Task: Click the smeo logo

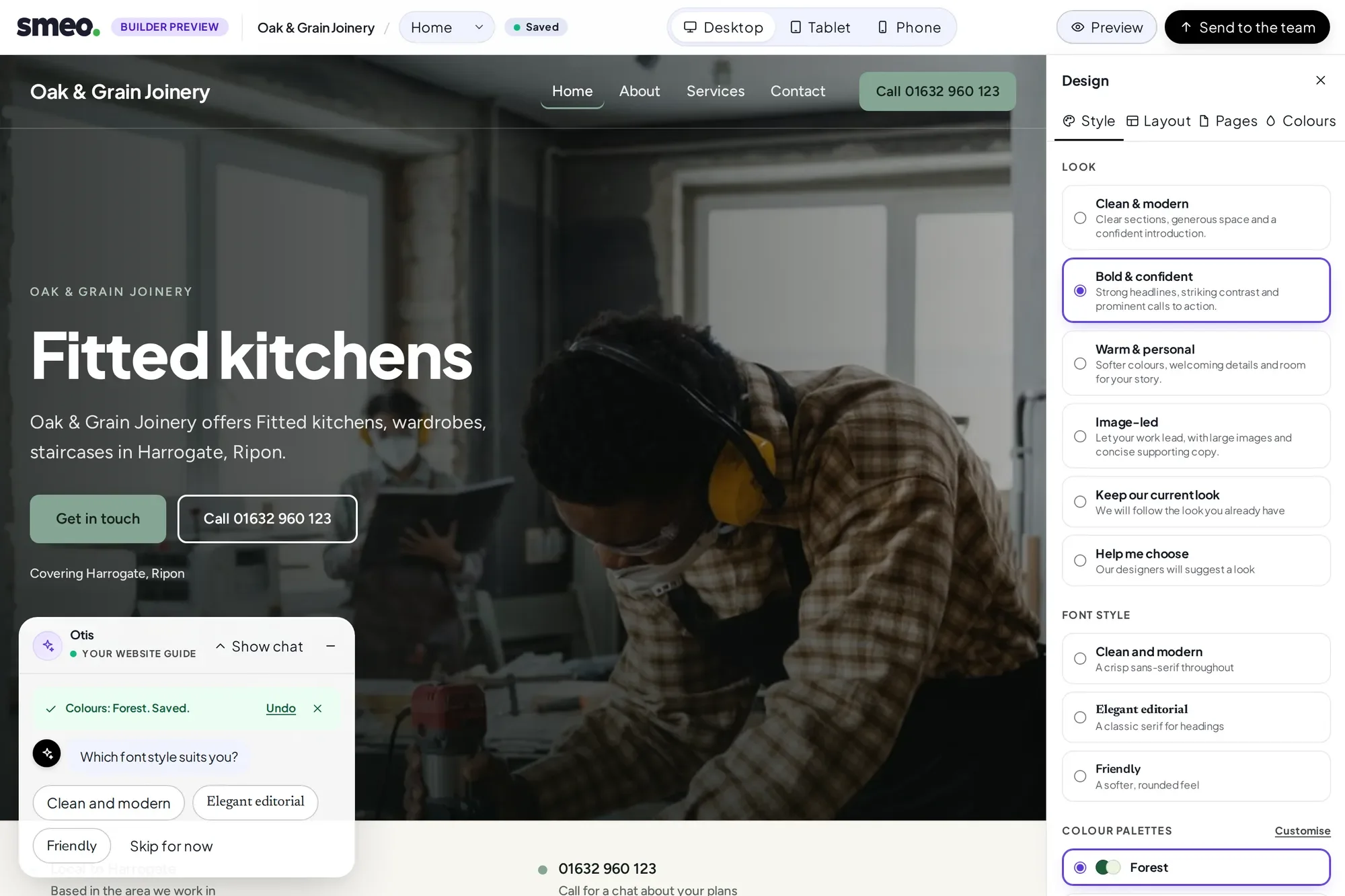Action: pyautogui.click(x=58, y=27)
